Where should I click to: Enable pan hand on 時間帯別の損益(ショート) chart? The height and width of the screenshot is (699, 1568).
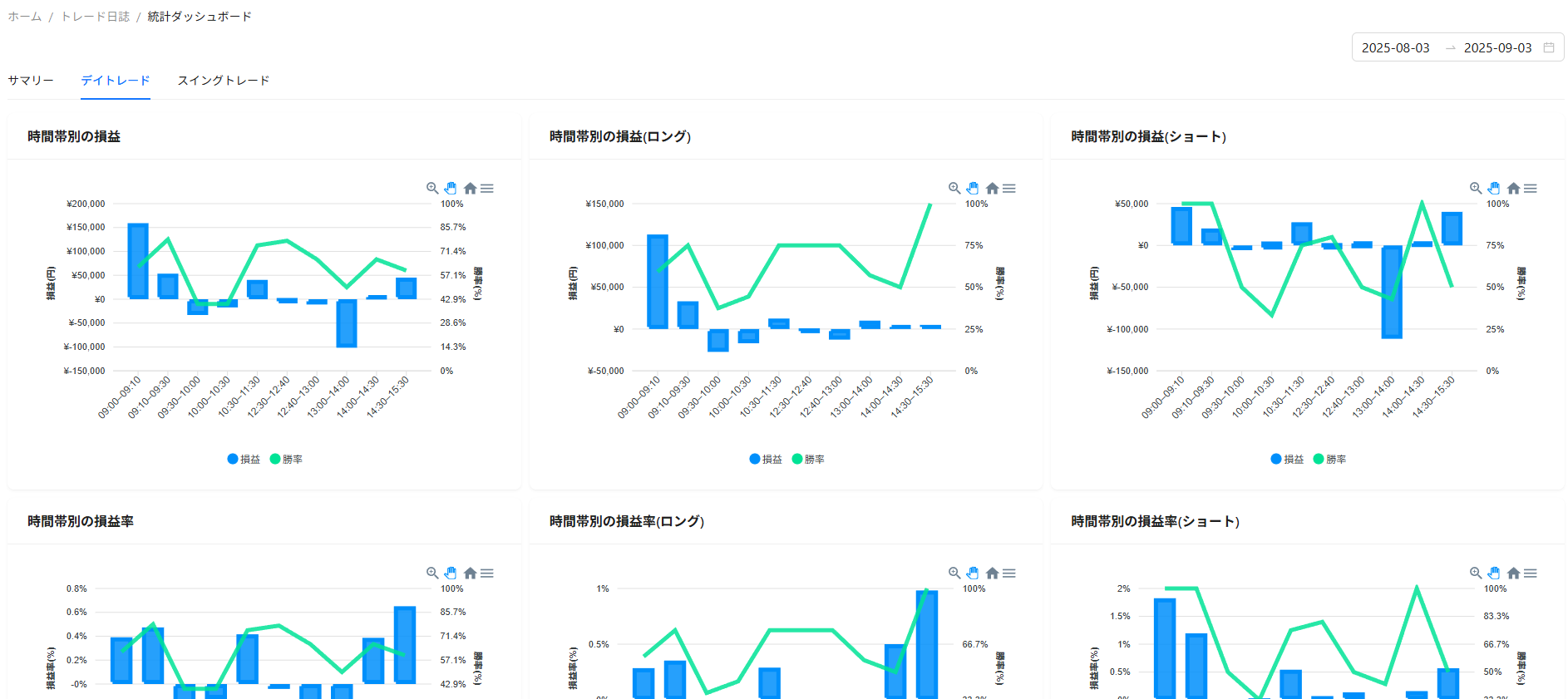(x=1494, y=189)
